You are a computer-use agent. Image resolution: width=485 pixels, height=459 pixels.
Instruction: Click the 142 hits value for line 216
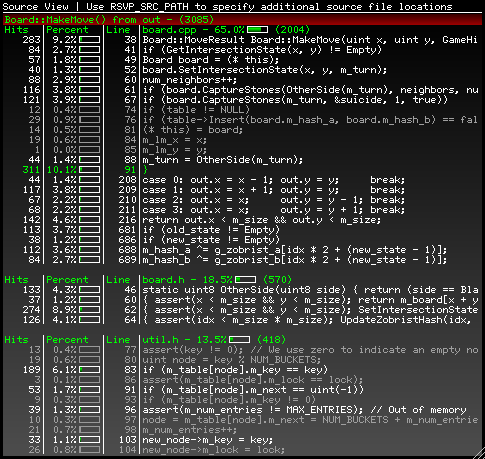31,220
